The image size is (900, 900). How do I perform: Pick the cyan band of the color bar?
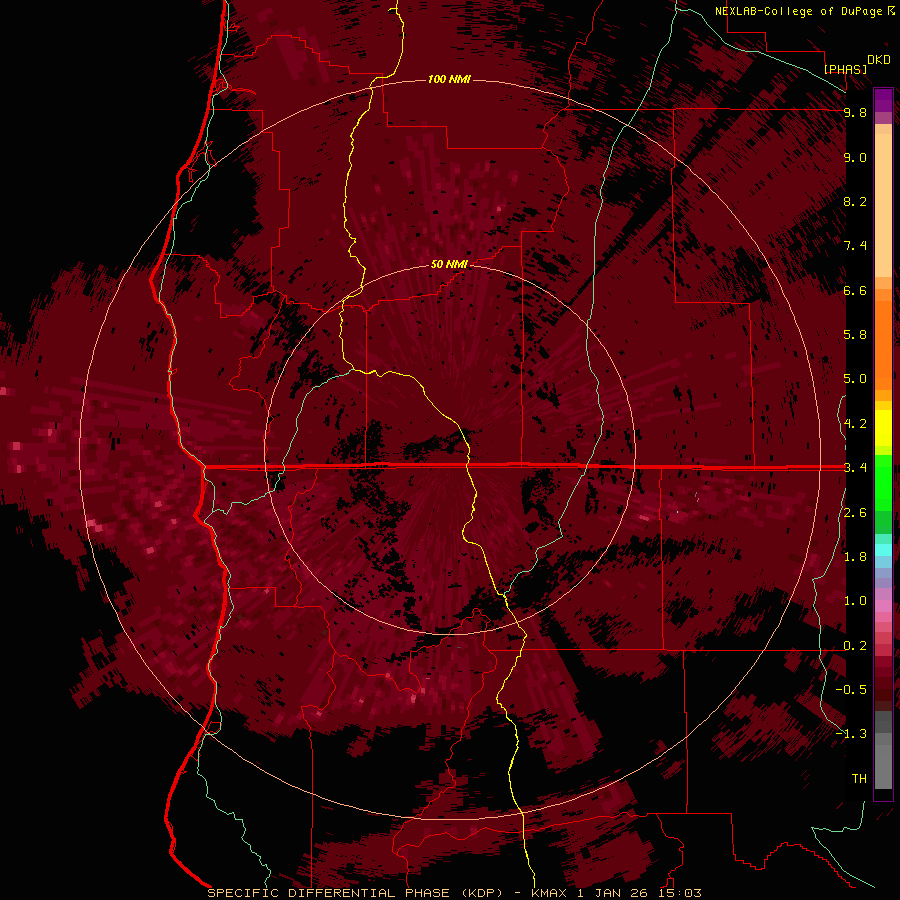(x=883, y=550)
